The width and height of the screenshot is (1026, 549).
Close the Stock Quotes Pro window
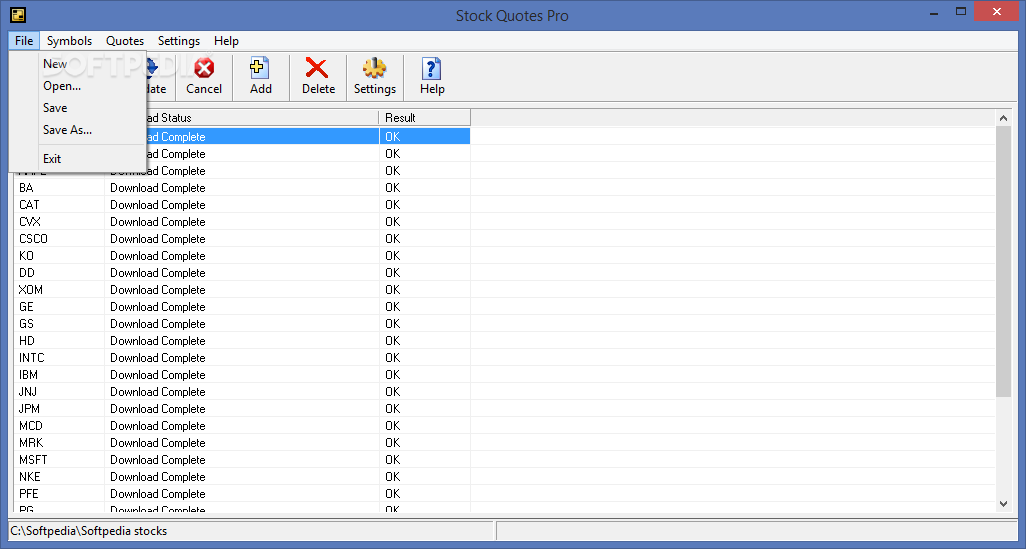997,12
